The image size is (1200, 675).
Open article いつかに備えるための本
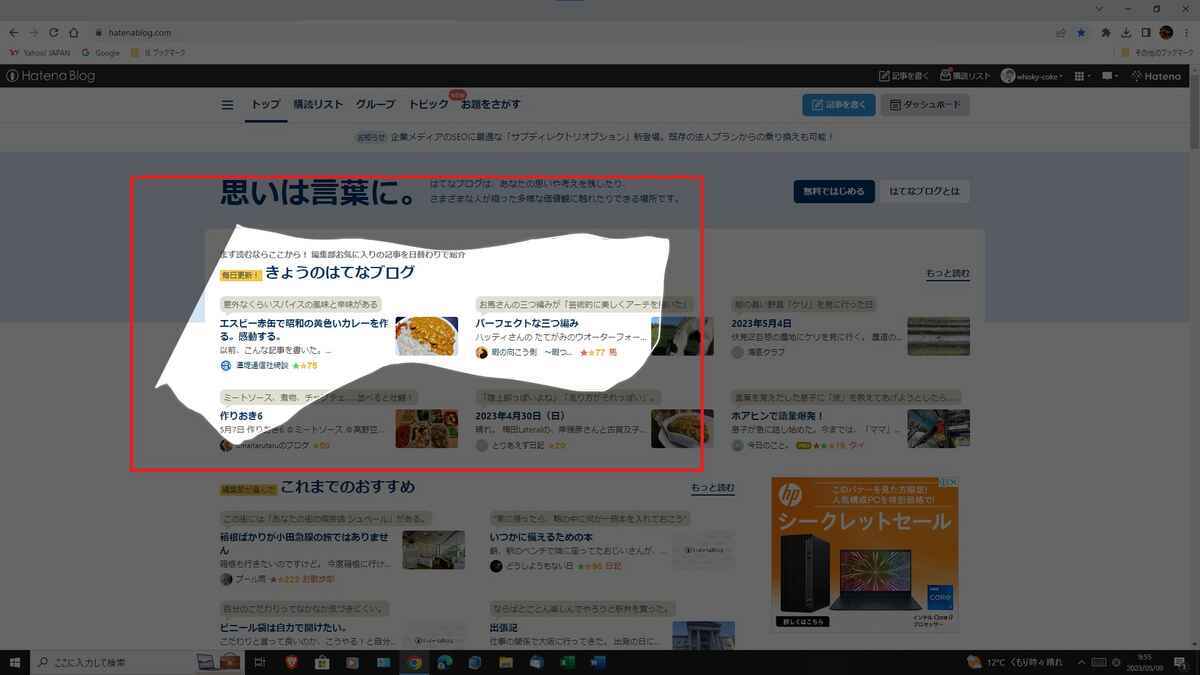tap(541, 537)
